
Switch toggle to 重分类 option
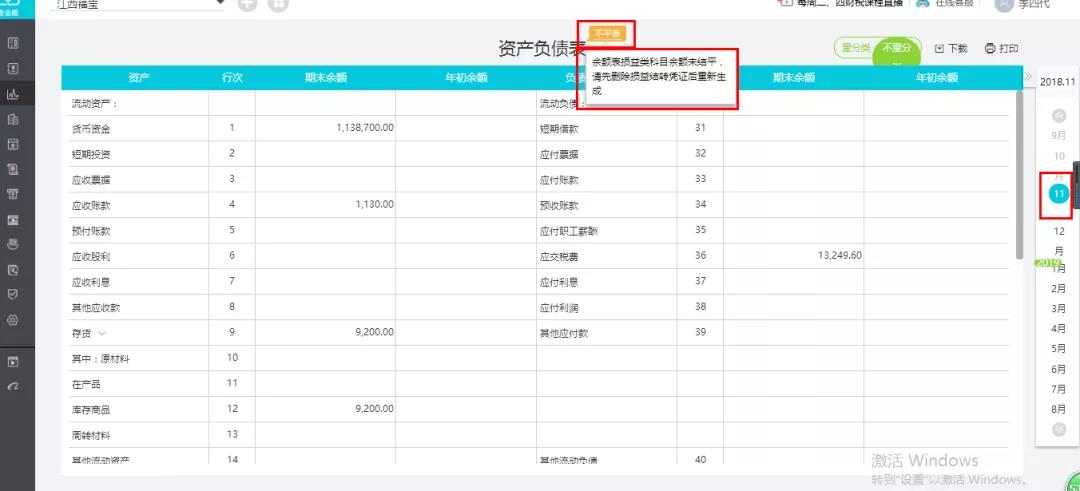point(856,48)
